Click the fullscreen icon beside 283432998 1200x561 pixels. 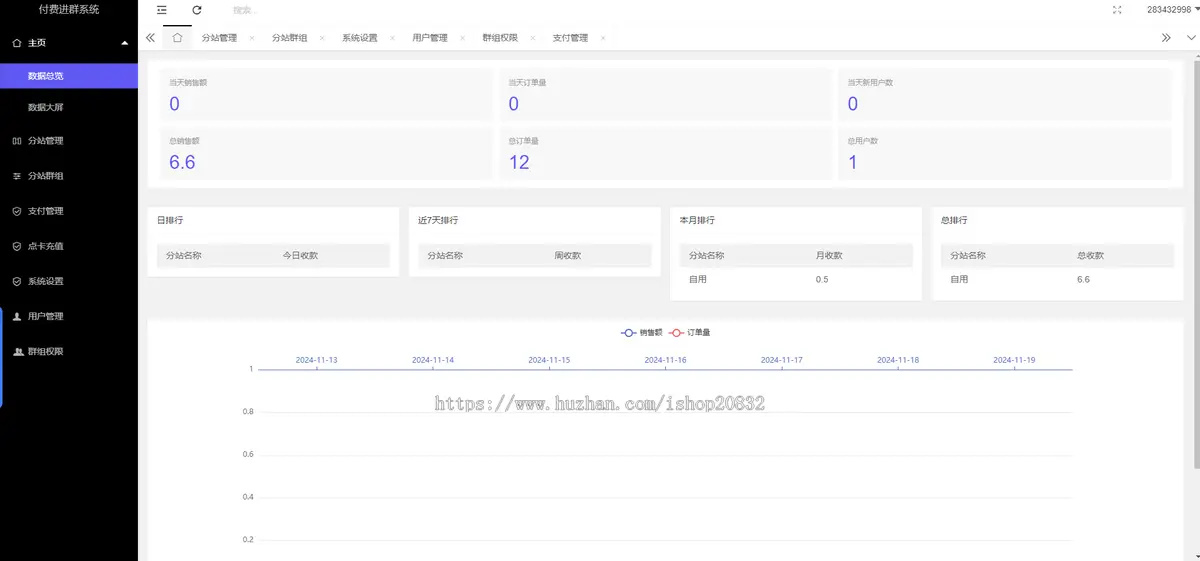point(1117,9)
